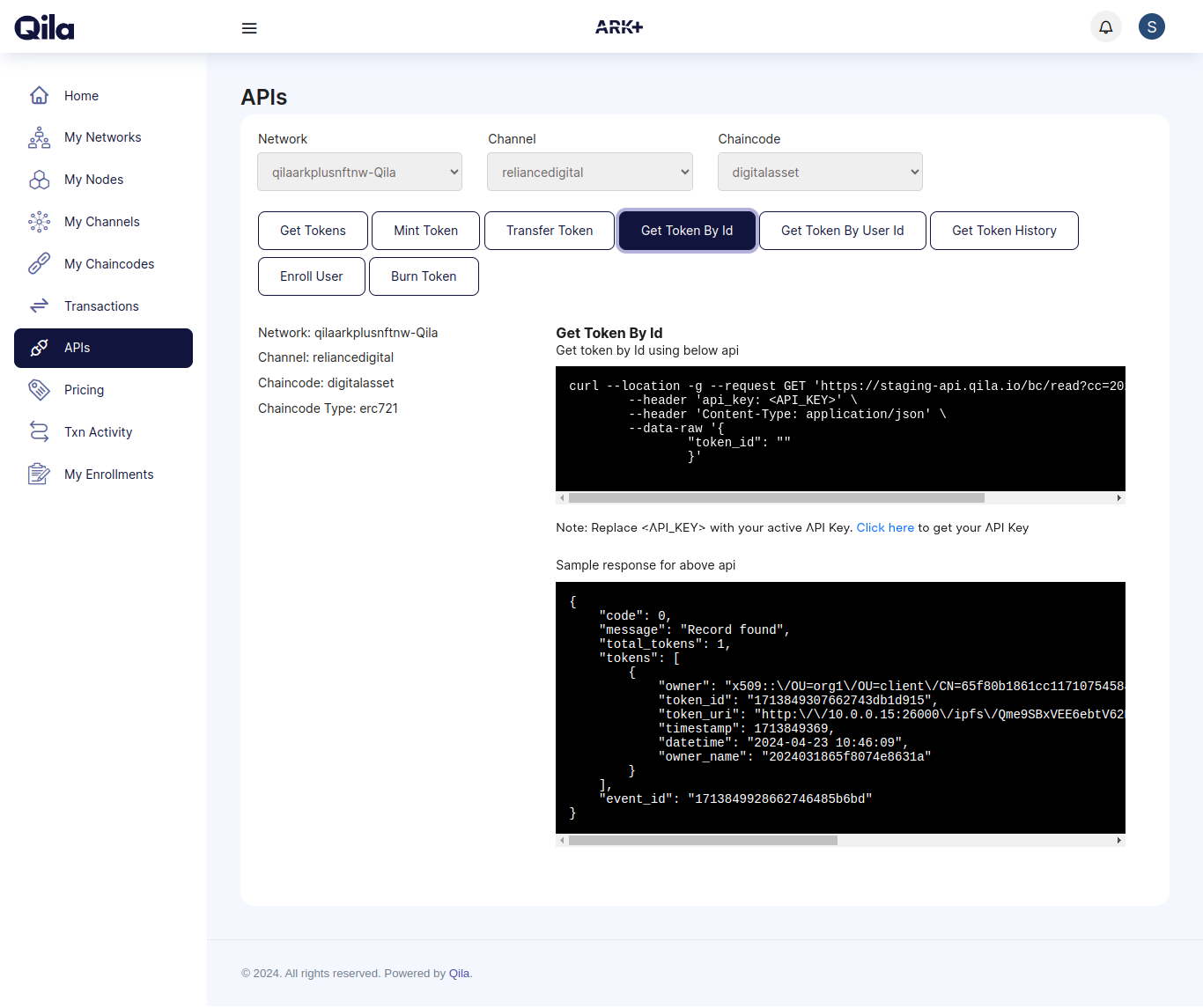Image resolution: width=1203 pixels, height=1008 pixels.
Task: Select the Get Tokens button
Action: [313, 231]
